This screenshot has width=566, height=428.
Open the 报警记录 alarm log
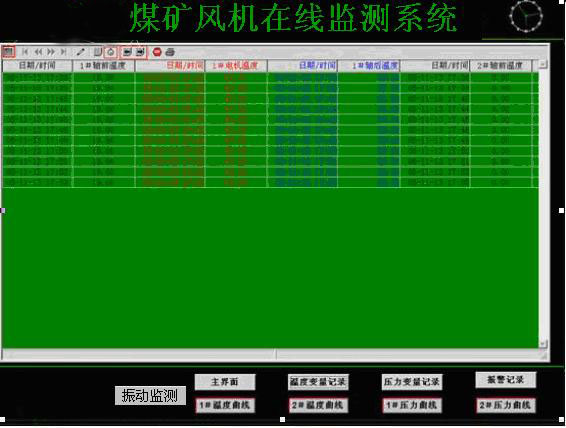click(x=505, y=380)
